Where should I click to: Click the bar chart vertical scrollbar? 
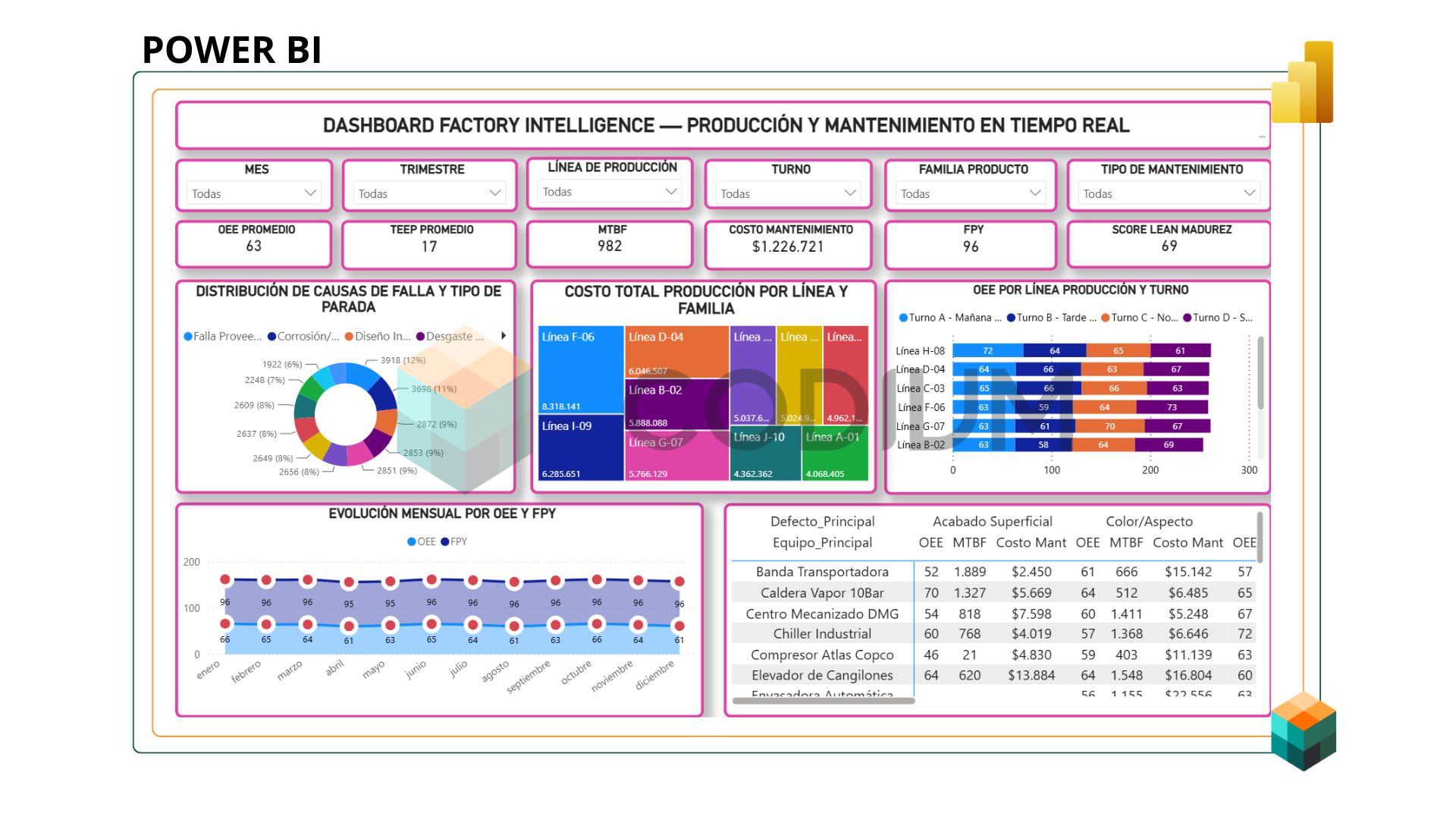pos(1260,373)
